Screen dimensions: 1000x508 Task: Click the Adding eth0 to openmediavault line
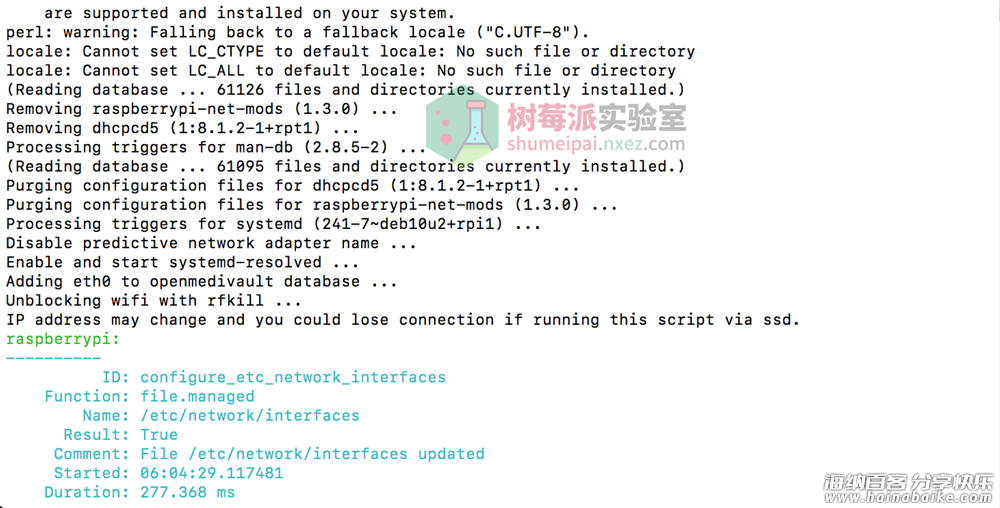pyautogui.click(x=202, y=281)
